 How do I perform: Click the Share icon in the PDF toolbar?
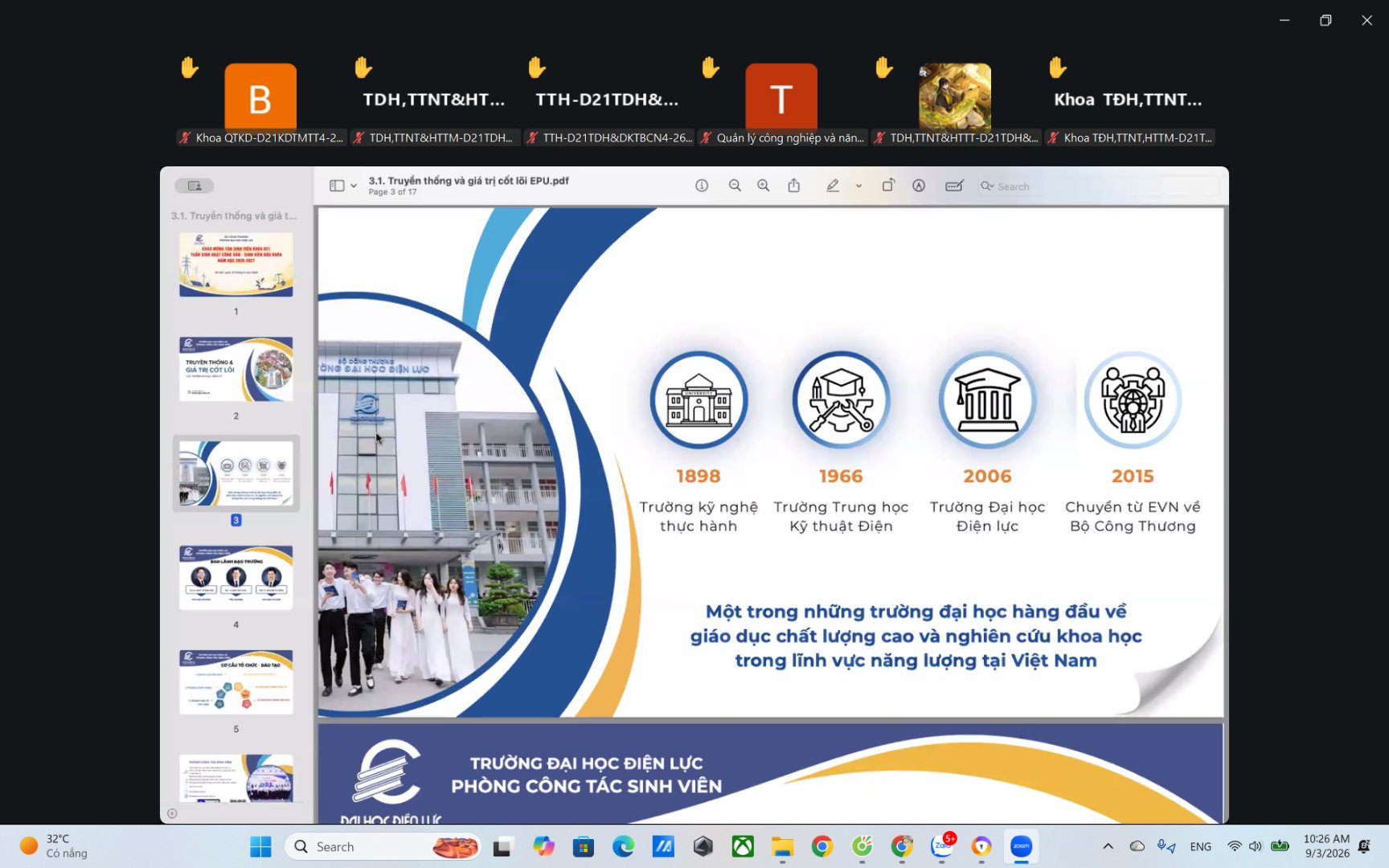coord(794,186)
